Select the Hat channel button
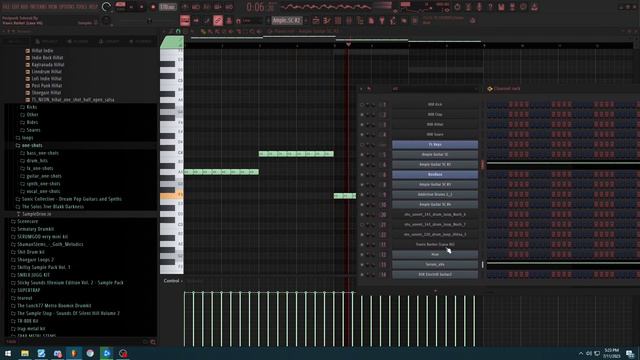Image resolution: width=640 pixels, height=360 pixels. point(435,254)
